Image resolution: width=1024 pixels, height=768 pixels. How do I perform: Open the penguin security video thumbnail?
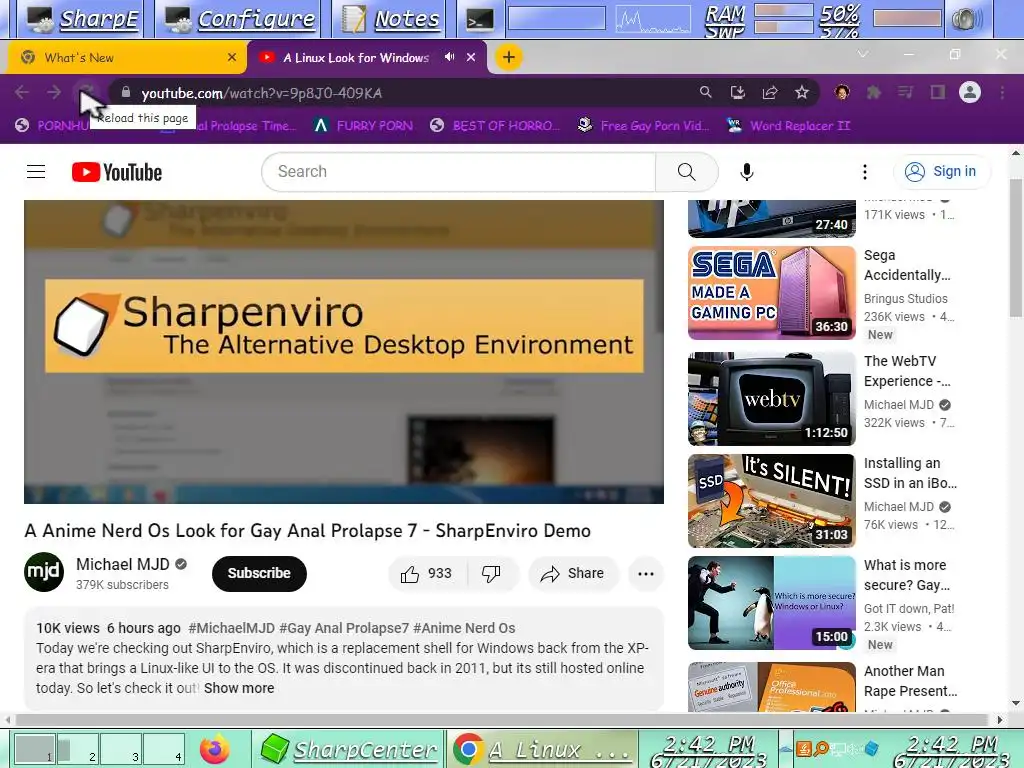(x=772, y=603)
